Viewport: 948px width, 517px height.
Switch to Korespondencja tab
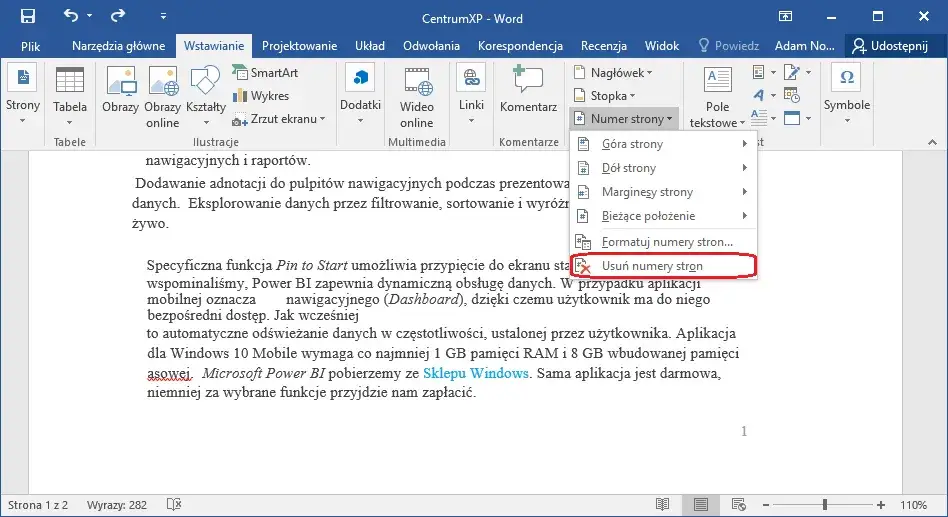click(520, 46)
